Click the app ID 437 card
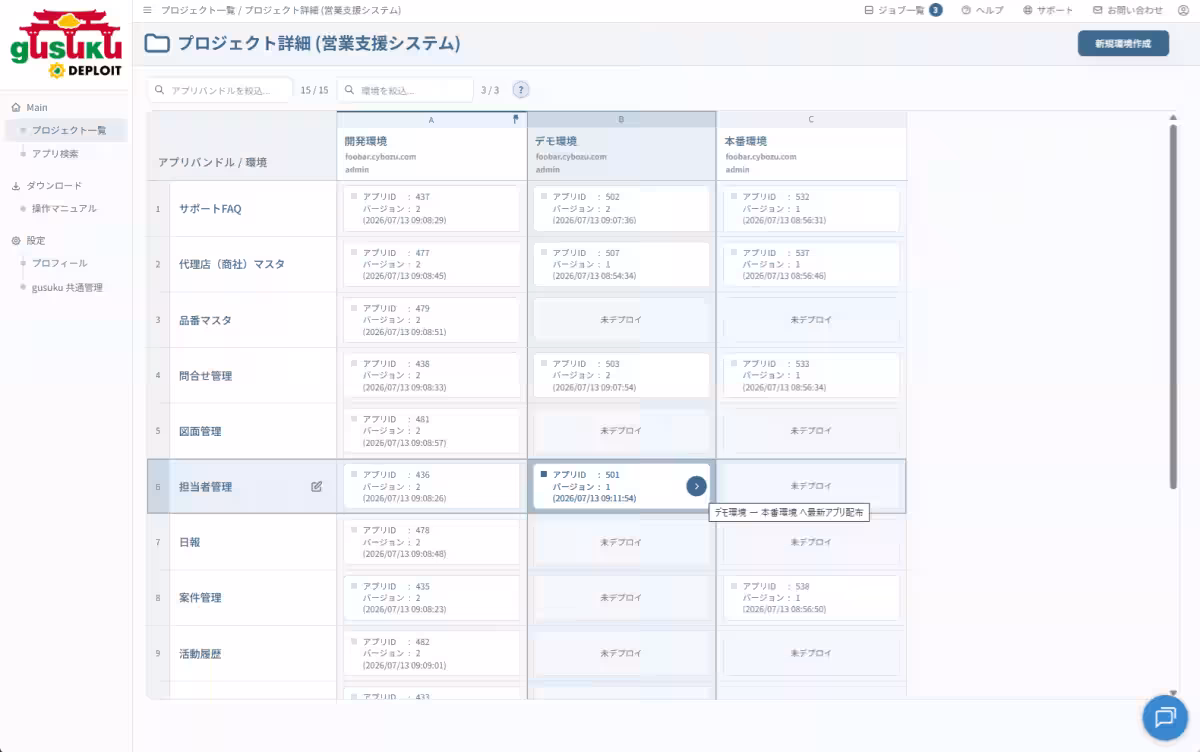The height and width of the screenshot is (752, 1200). pos(431,209)
